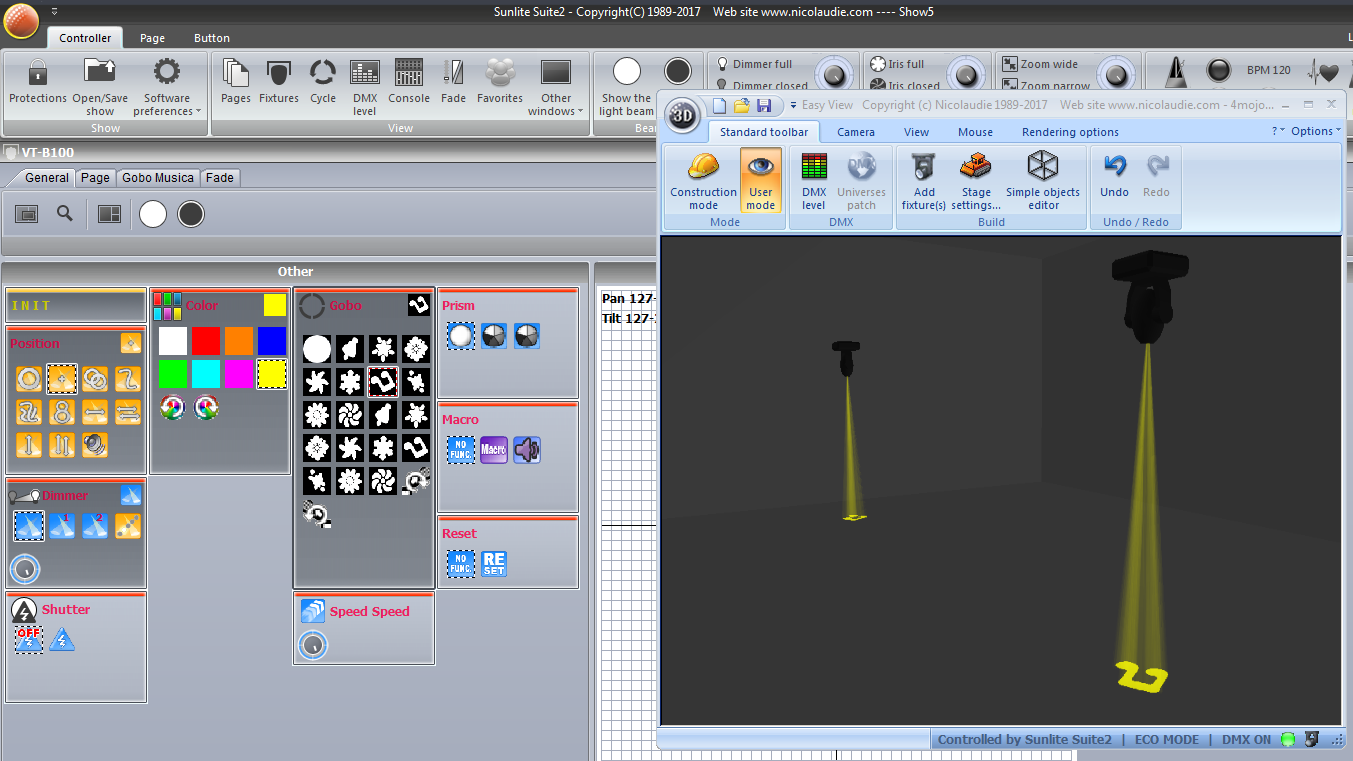Click the white circle button in the VT-B100 toolbar
Image resolution: width=1353 pixels, height=761 pixels.
coord(153,214)
